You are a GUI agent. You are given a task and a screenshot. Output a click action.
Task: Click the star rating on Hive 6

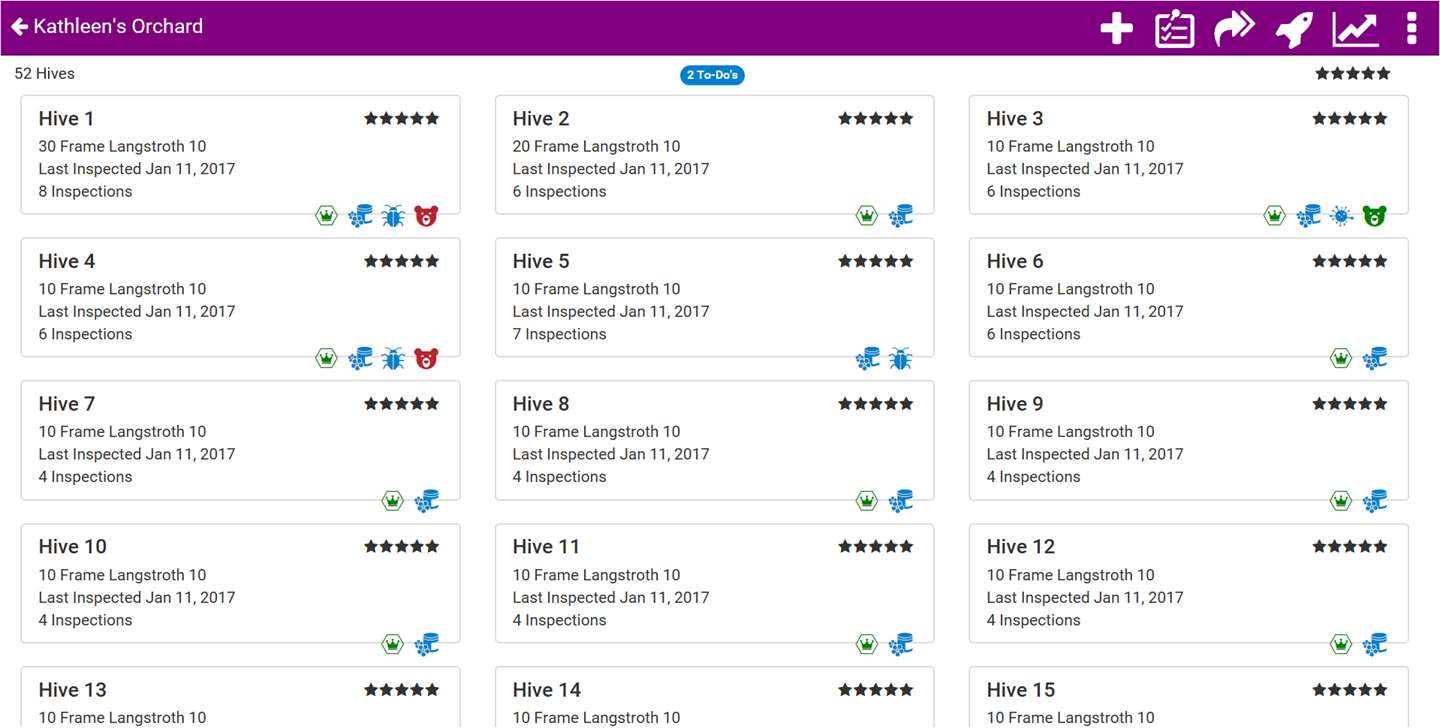coord(1349,262)
